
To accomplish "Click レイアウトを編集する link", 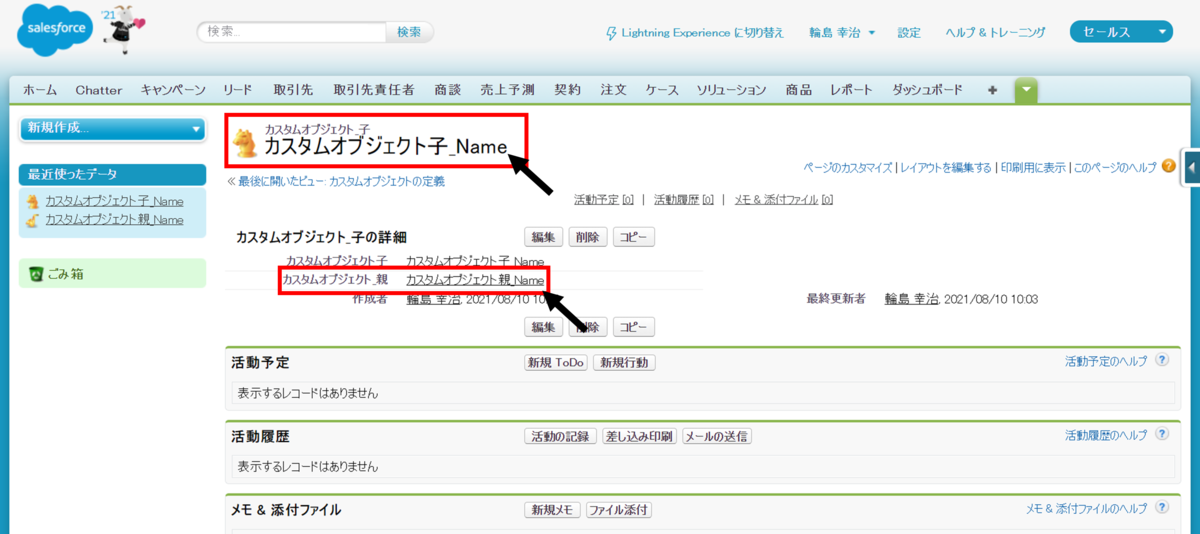I will click(946, 168).
